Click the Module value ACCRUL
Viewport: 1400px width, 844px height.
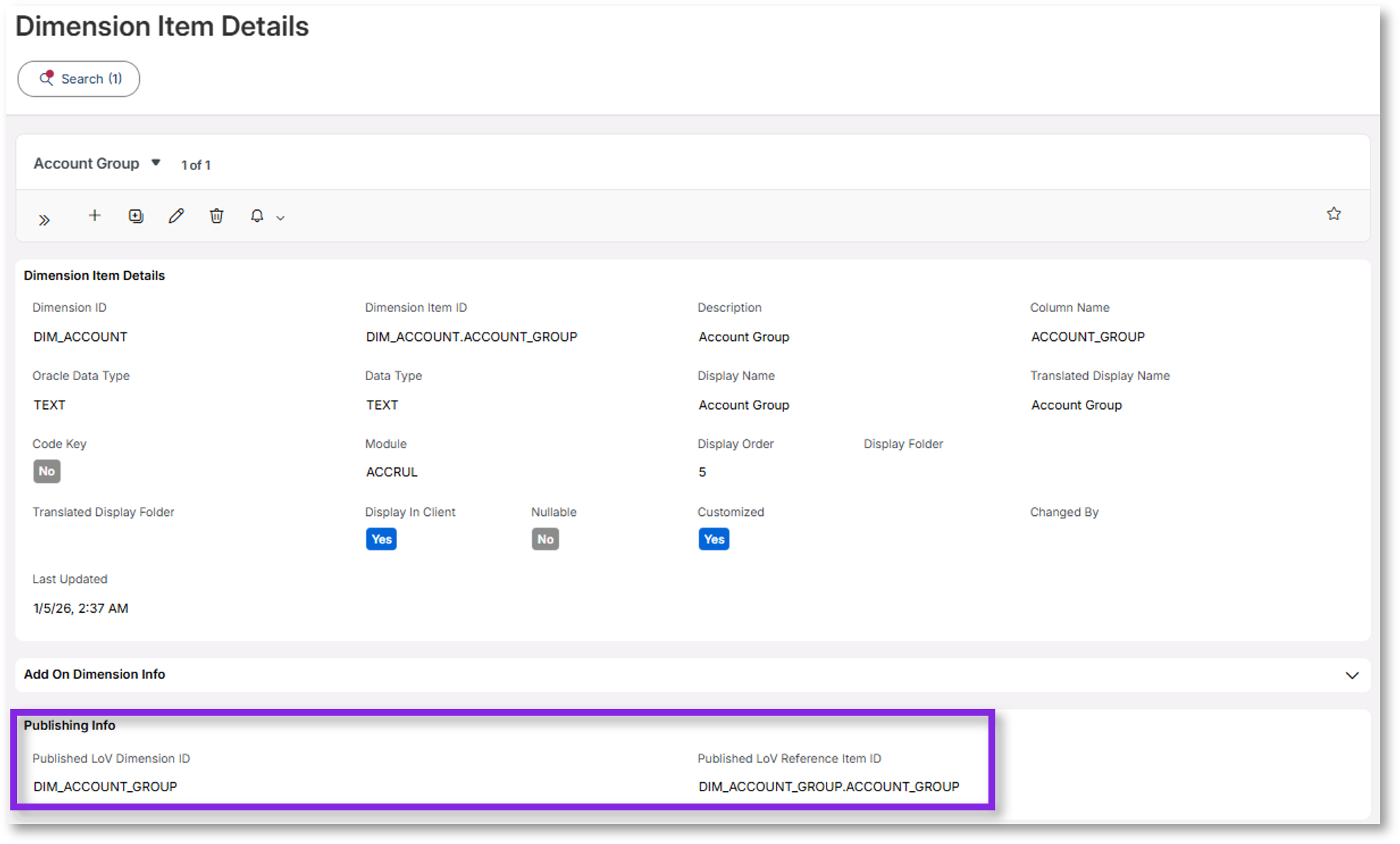pyautogui.click(x=392, y=472)
